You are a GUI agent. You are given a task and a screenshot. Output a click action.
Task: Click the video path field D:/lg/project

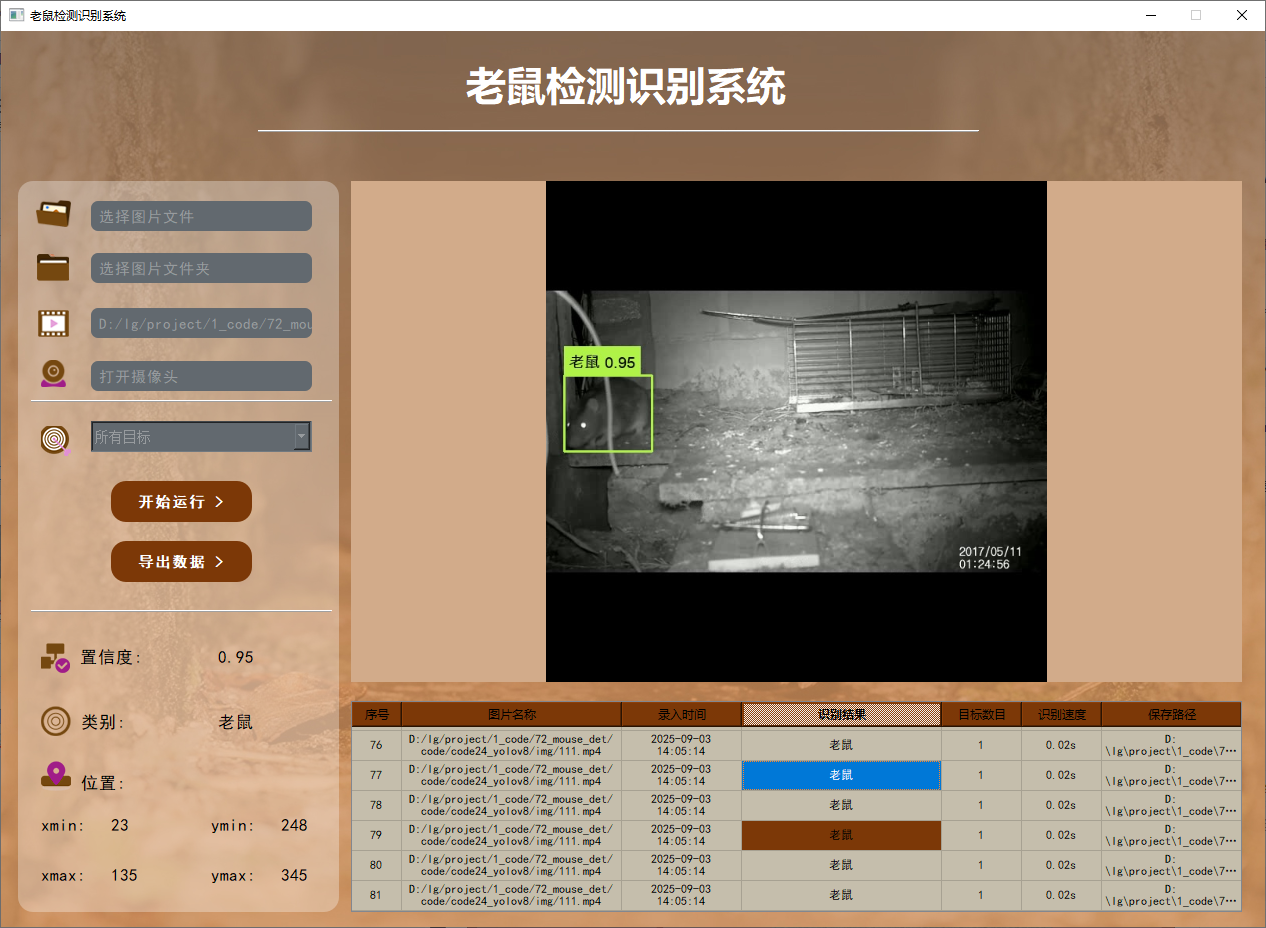coord(201,323)
